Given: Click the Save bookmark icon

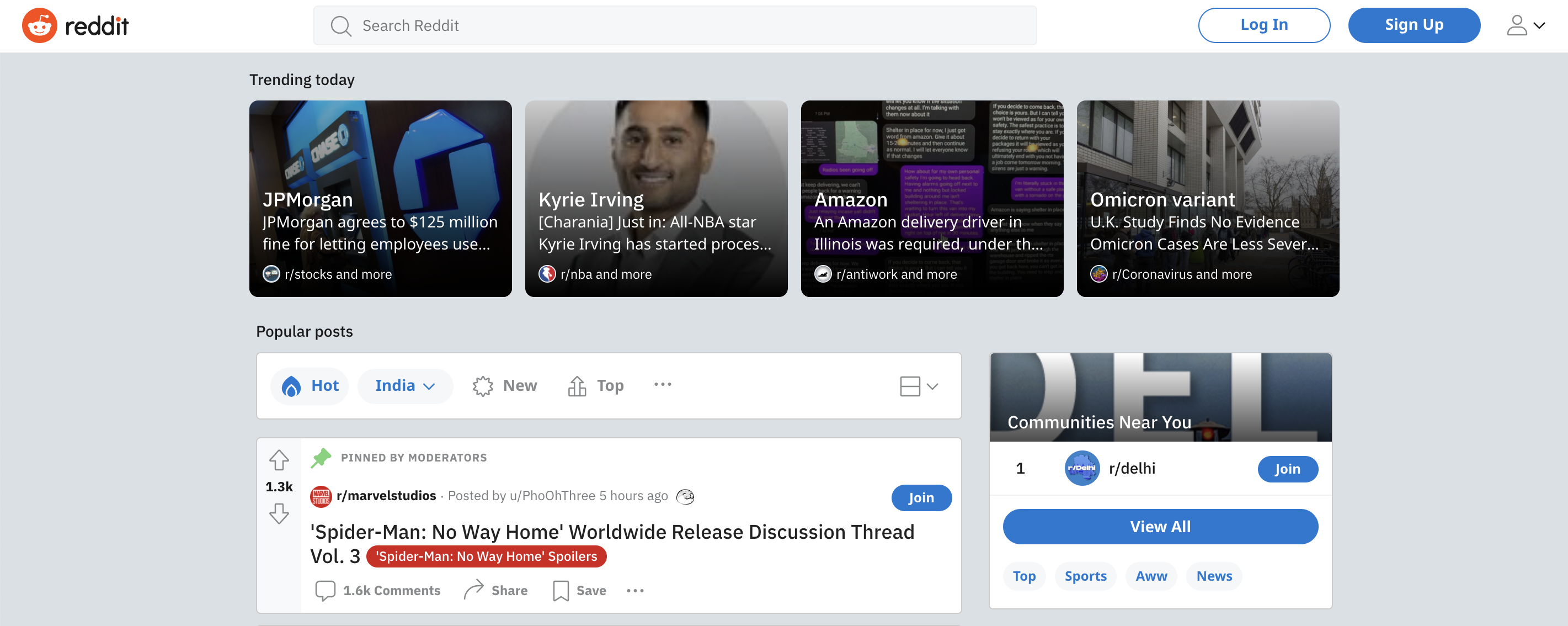Looking at the screenshot, I should 561,590.
